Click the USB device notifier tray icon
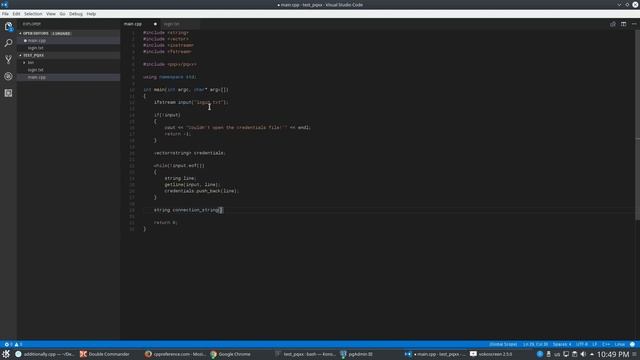 [548, 354]
